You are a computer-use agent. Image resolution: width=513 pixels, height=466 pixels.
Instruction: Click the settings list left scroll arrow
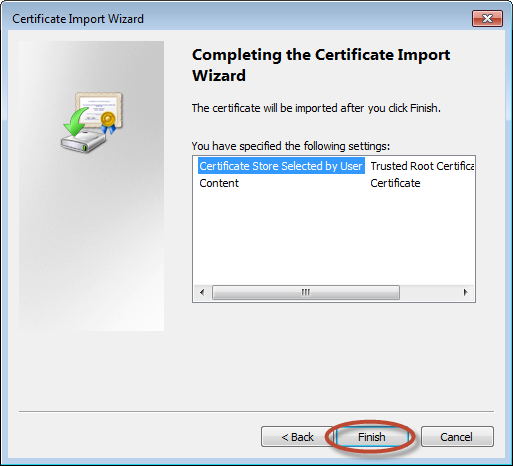(x=202, y=292)
